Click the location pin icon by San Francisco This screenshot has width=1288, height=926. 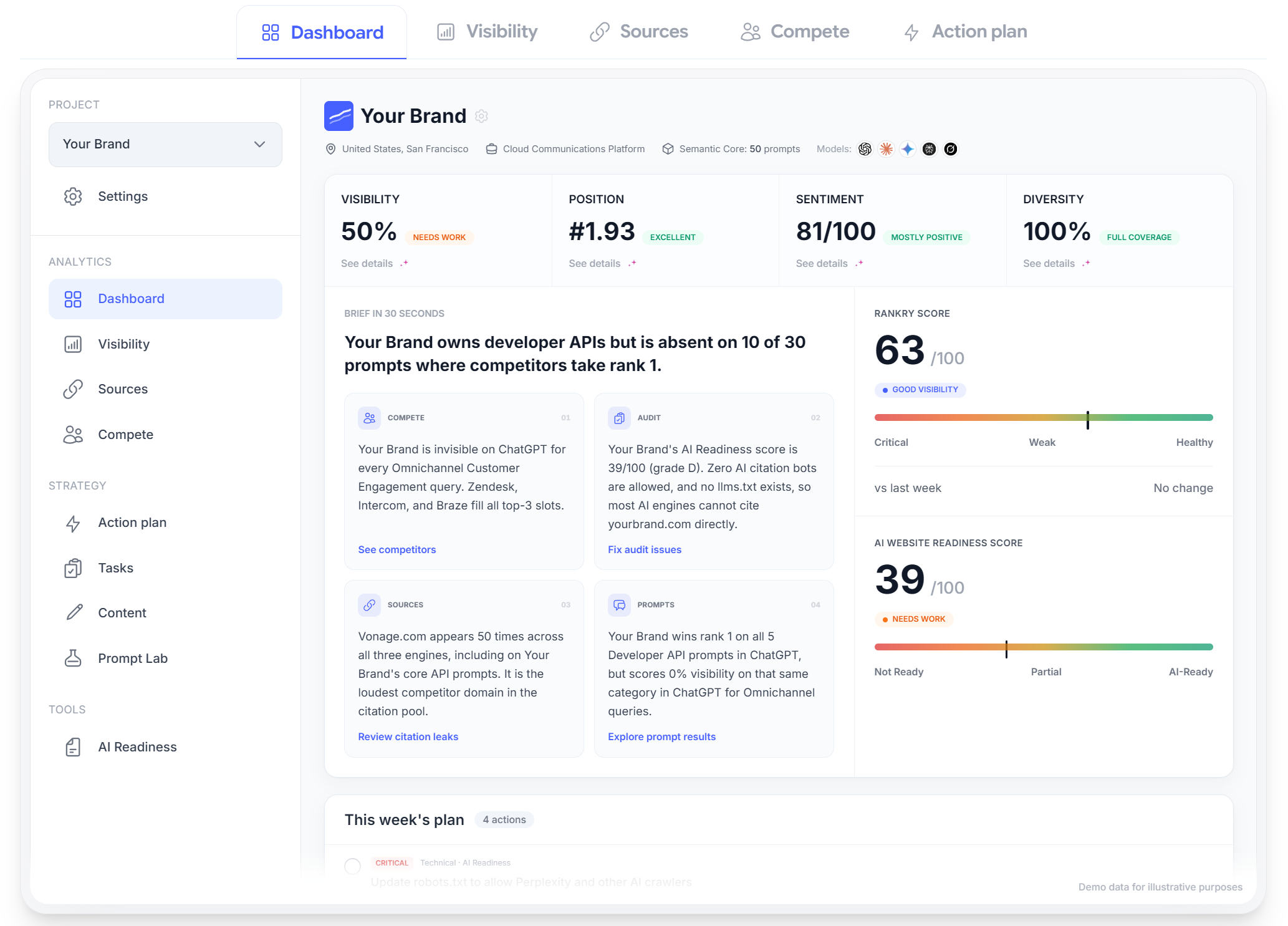point(331,149)
